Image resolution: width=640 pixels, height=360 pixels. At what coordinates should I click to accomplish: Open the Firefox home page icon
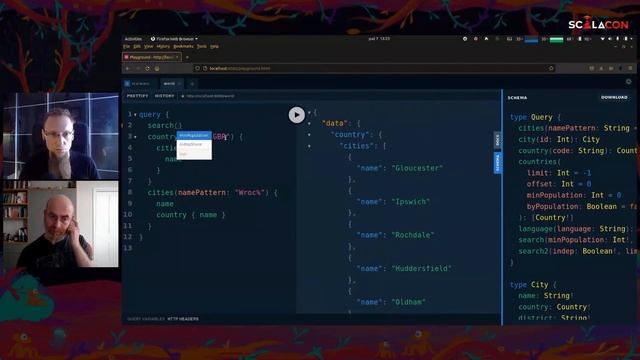tap(157, 69)
